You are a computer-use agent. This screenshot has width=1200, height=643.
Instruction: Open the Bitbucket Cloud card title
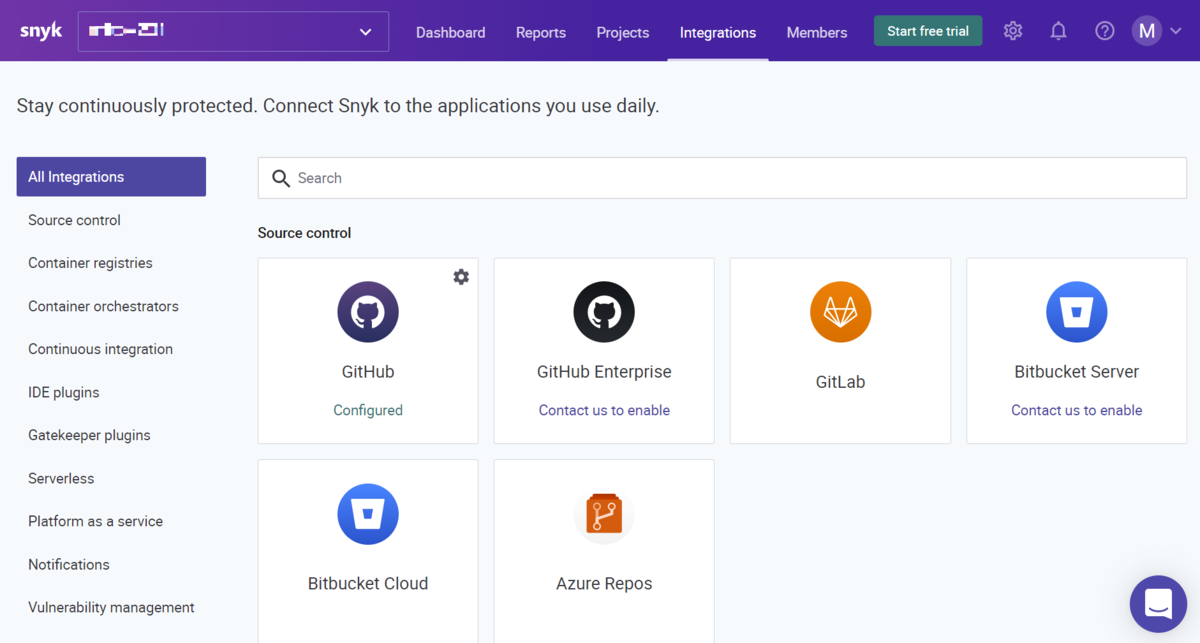[368, 583]
